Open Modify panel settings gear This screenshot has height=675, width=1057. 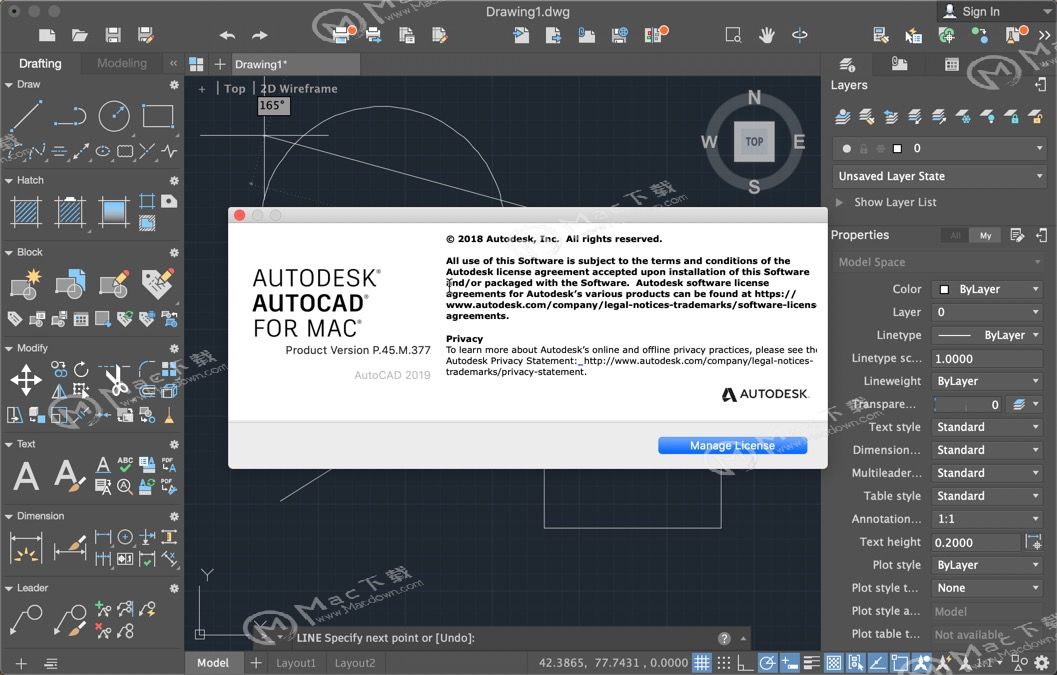click(x=174, y=349)
